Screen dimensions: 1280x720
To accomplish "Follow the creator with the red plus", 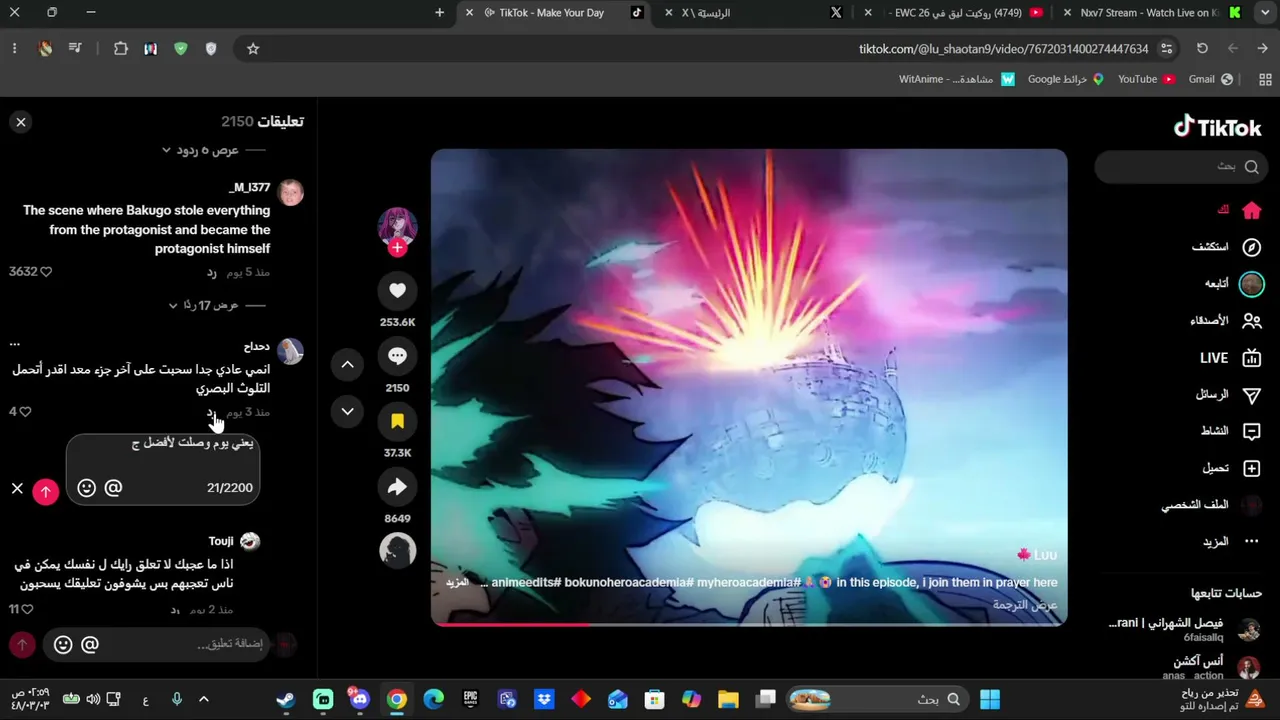I will (397, 248).
